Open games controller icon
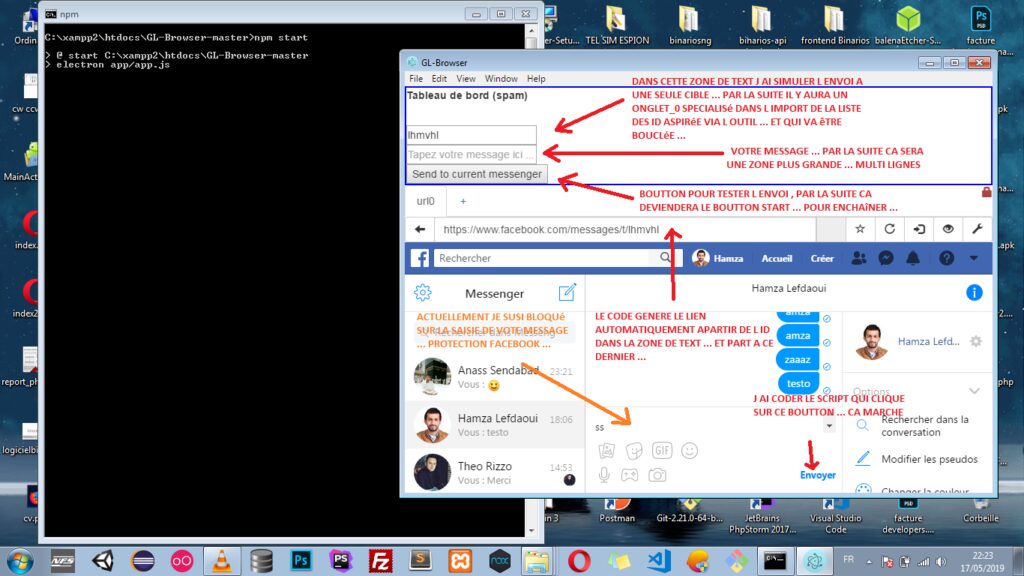The image size is (1024, 576). [630, 475]
